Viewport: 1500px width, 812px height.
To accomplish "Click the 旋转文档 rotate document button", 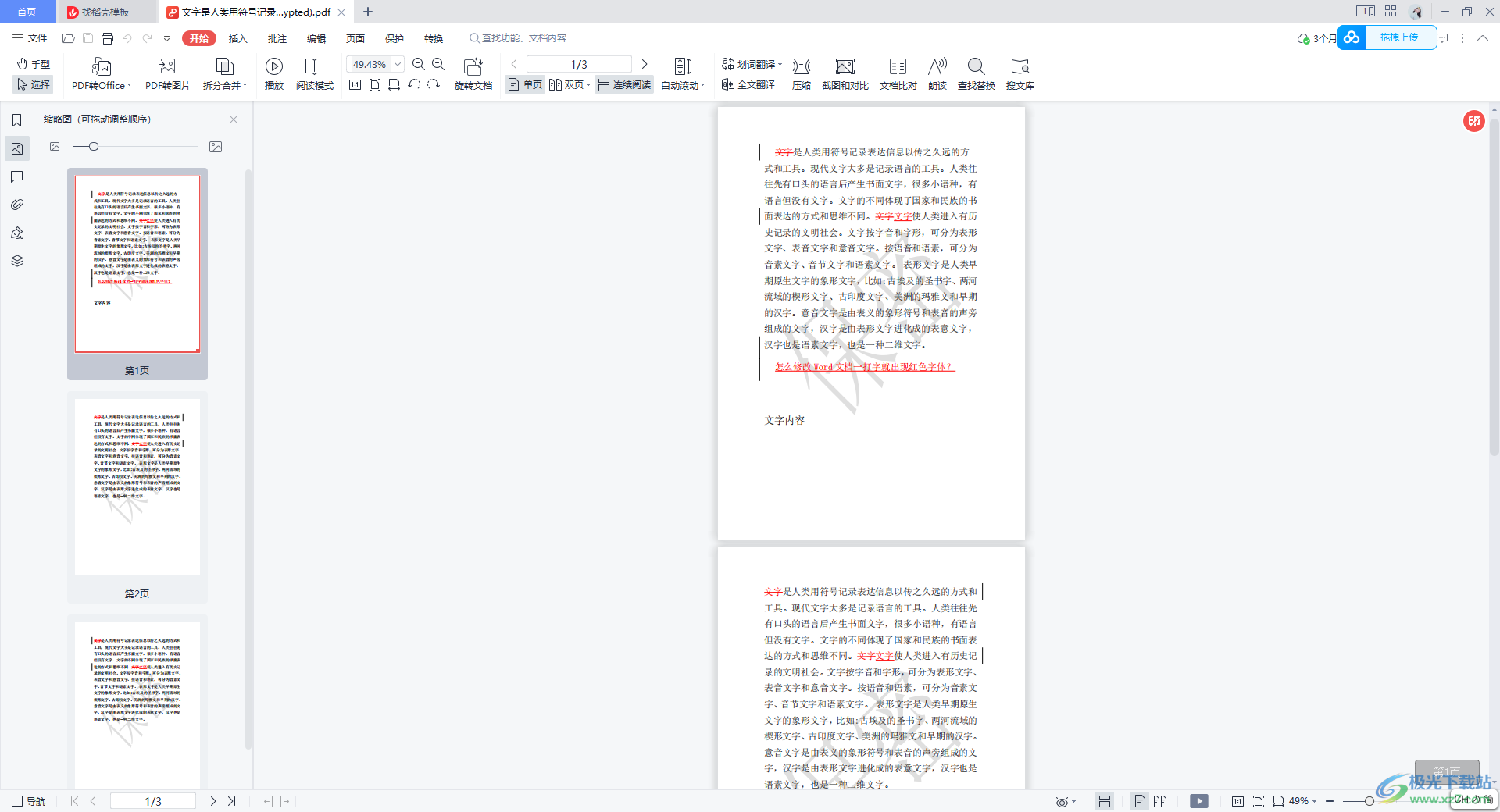I will (x=473, y=75).
